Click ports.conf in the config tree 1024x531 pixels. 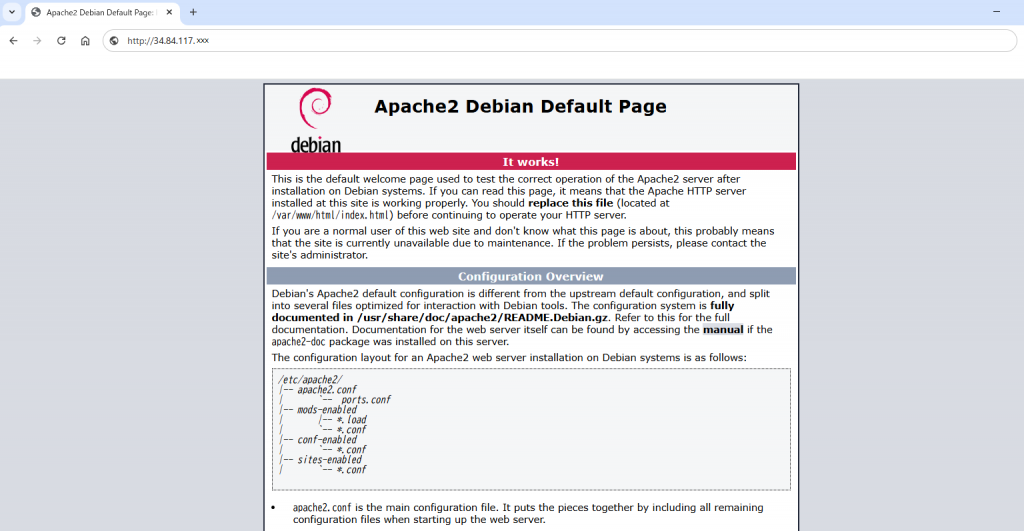tap(366, 400)
